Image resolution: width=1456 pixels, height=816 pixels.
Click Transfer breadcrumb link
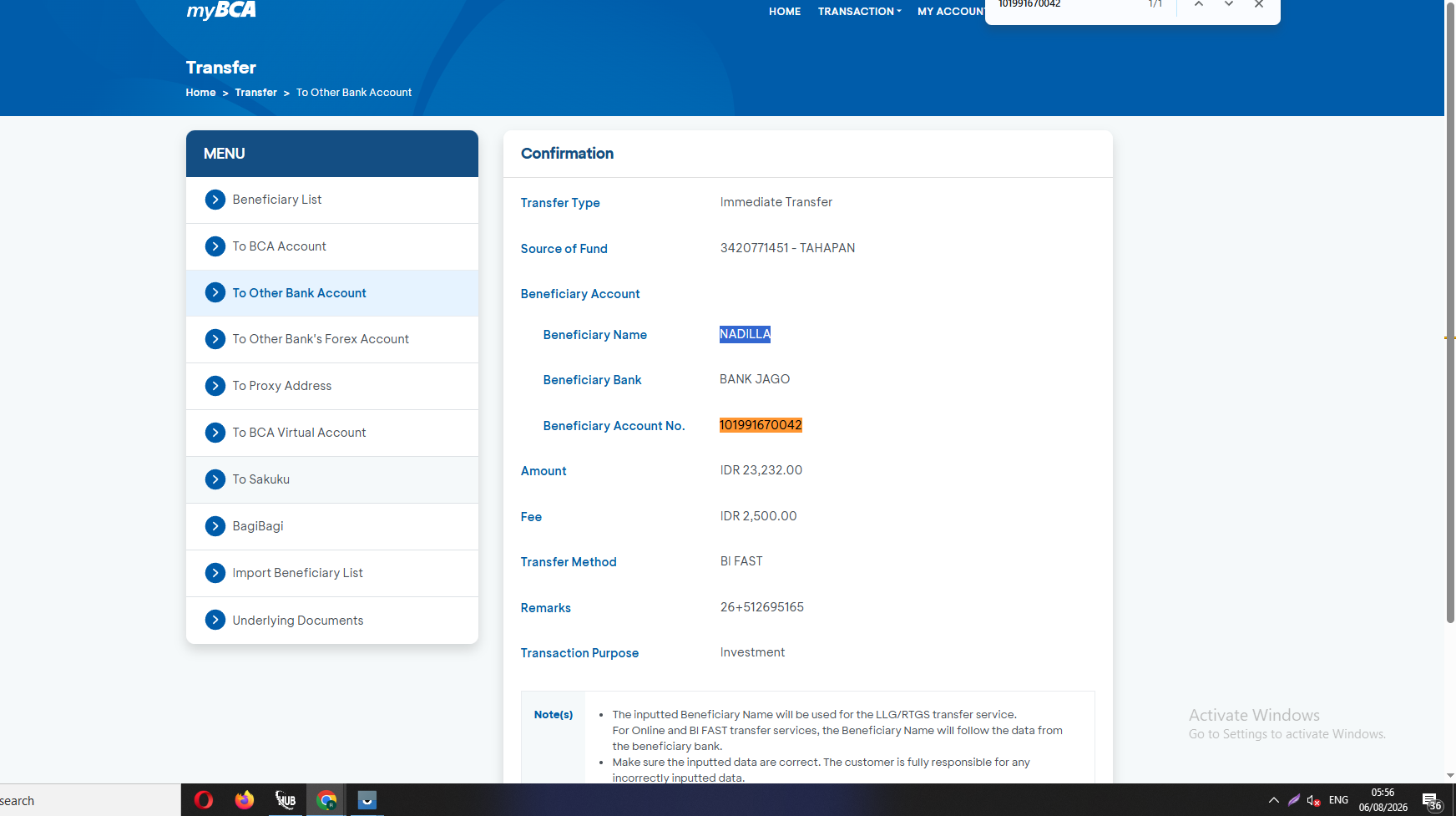point(255,93)
